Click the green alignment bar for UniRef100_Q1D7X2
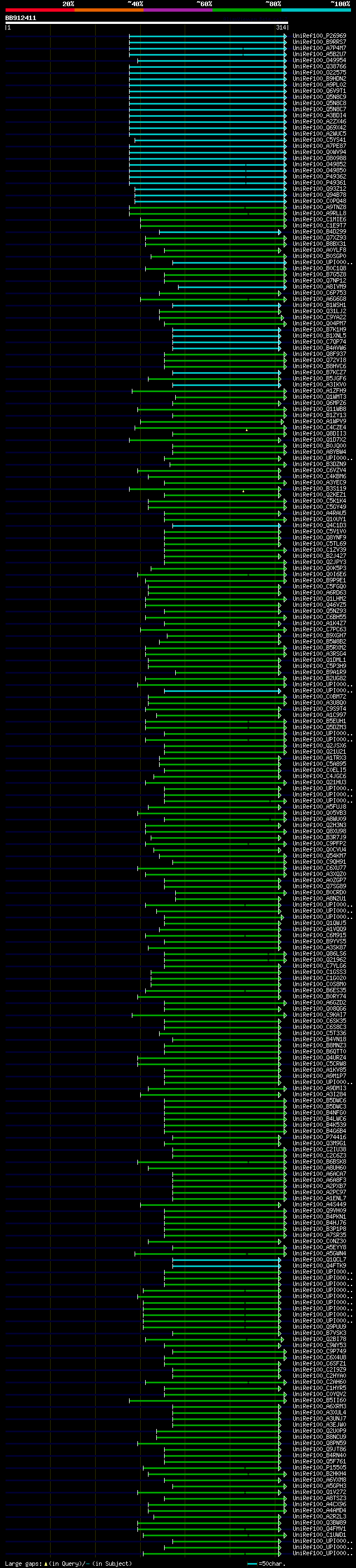The image size is (356, 1568). click(x=206, y=439)
